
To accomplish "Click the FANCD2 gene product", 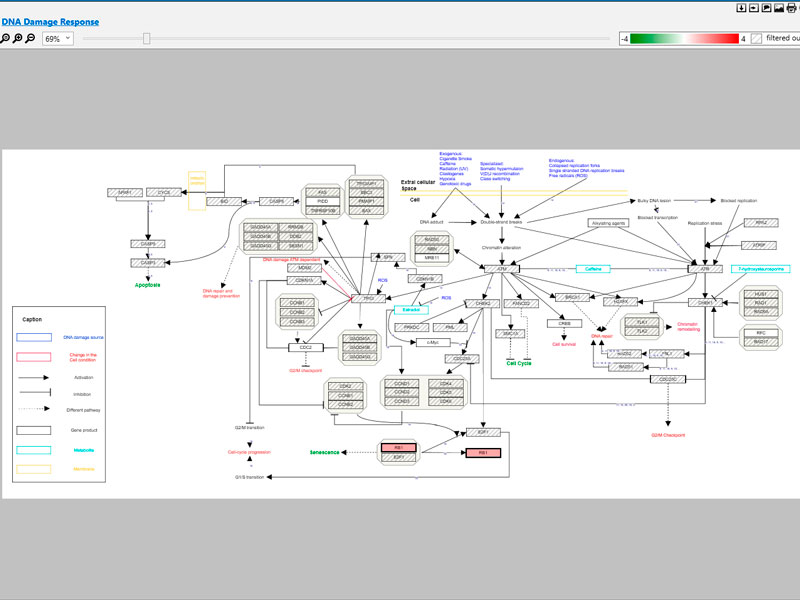I will [x=521, y=304].
